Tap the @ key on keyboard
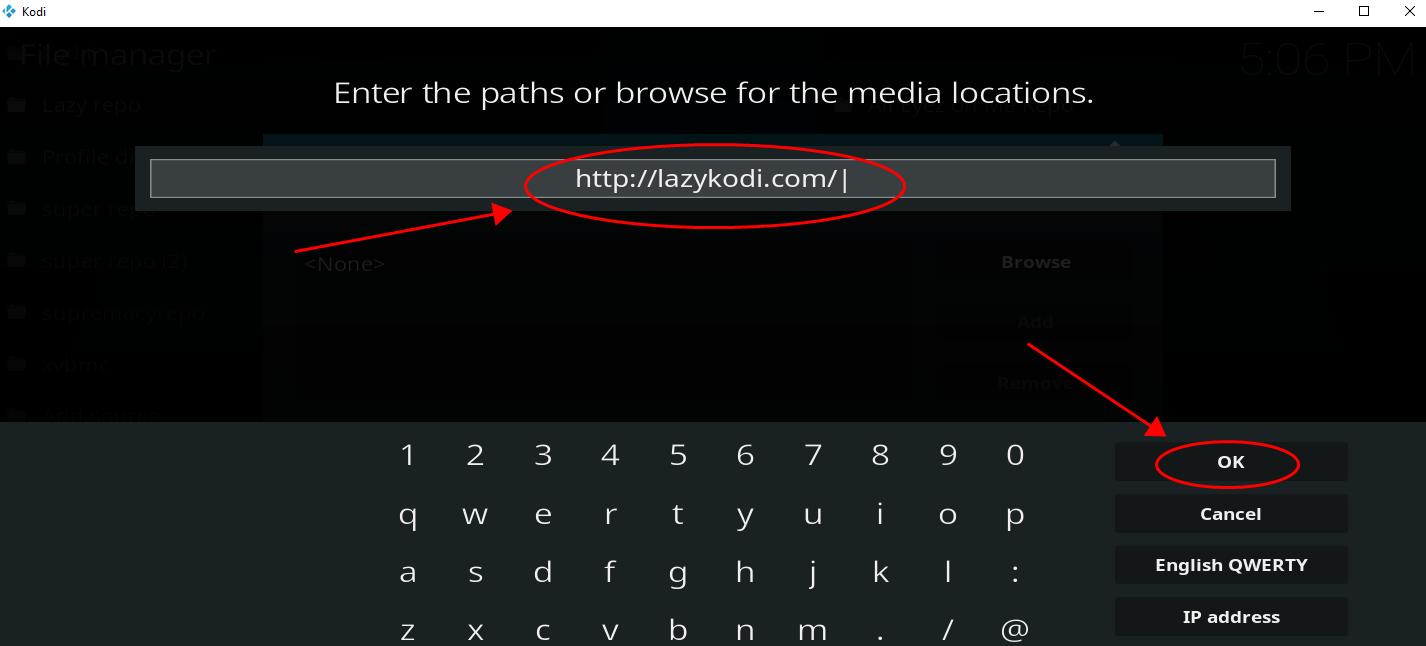 [1015, 630]
